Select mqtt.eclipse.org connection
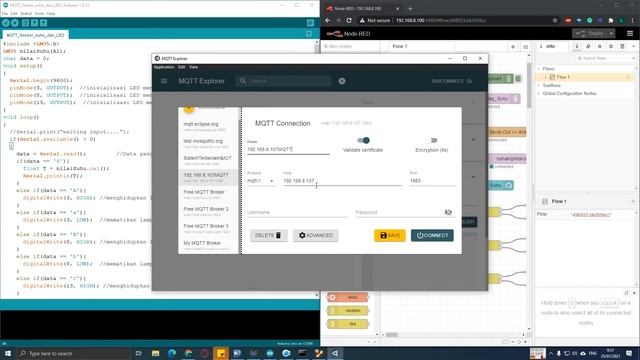 click(x=208, y=126)
